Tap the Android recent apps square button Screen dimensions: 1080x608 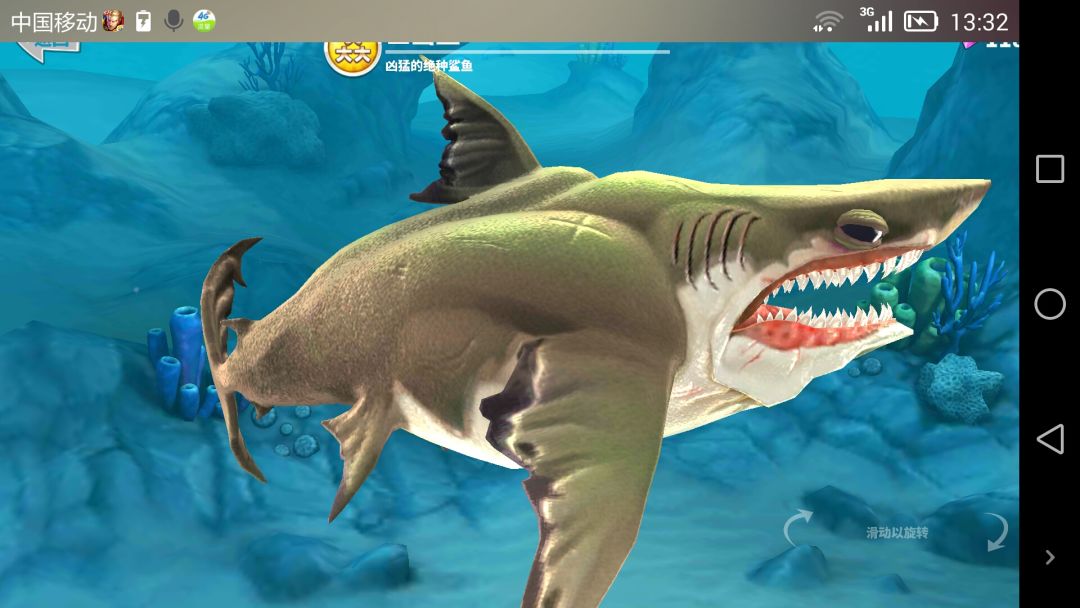tap(1050, 169)
